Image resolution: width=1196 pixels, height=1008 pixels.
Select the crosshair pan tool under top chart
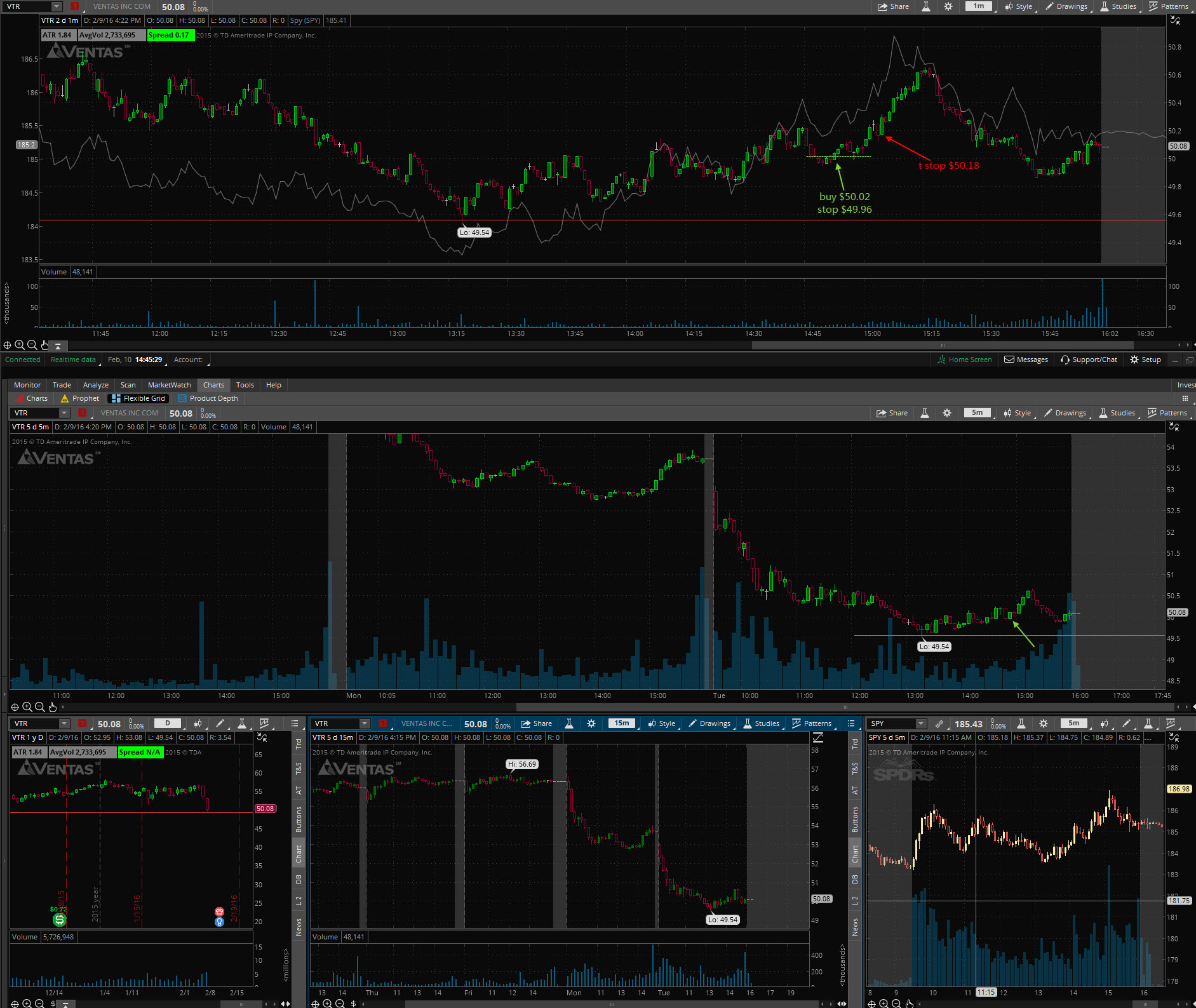coord(8,346)
